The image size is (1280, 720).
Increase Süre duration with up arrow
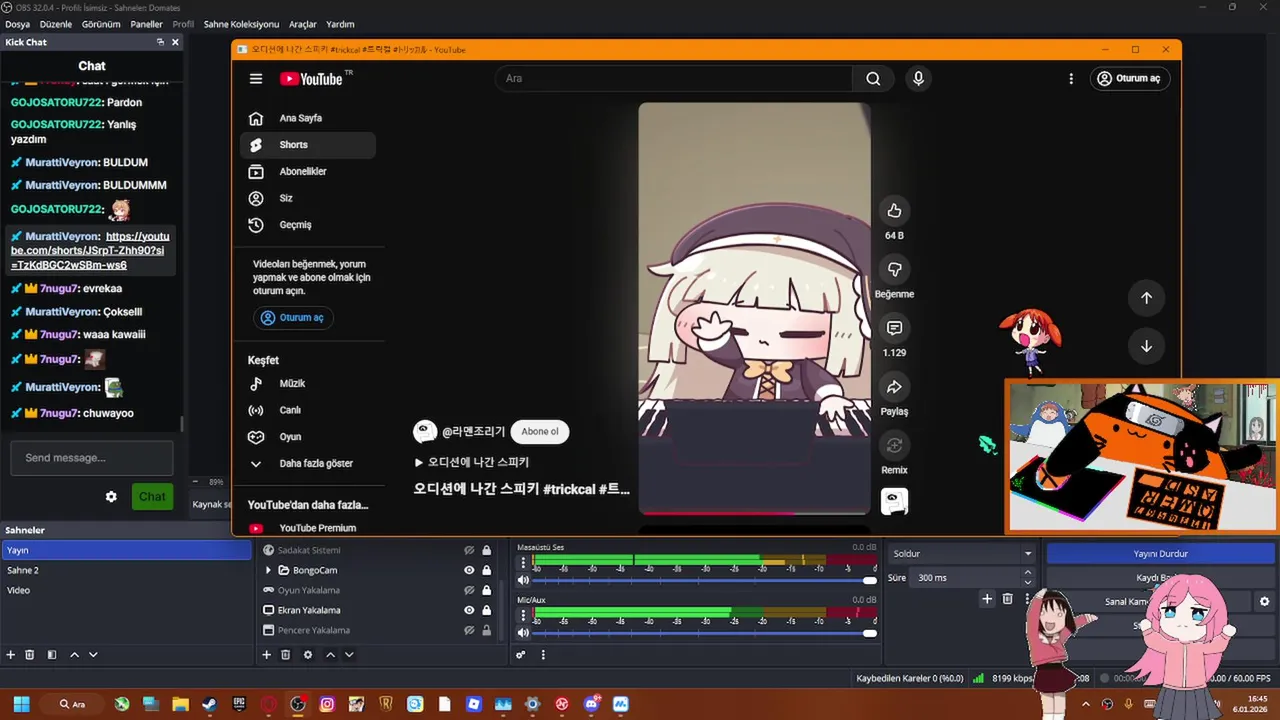tap(1027, 573)
